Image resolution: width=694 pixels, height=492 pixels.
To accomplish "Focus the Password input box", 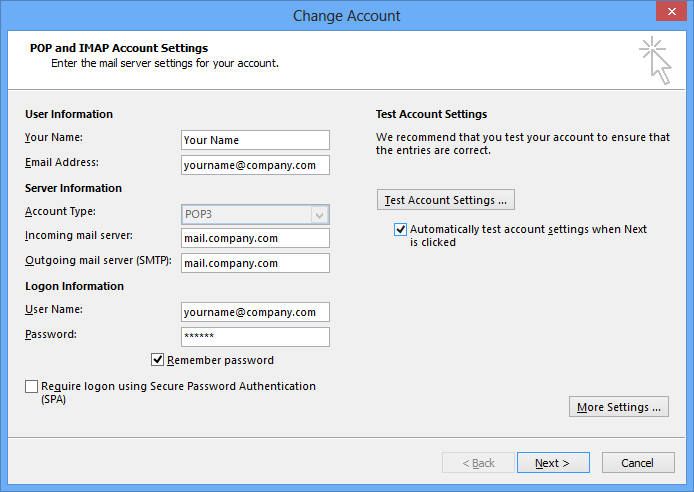I will coord(255,337).
